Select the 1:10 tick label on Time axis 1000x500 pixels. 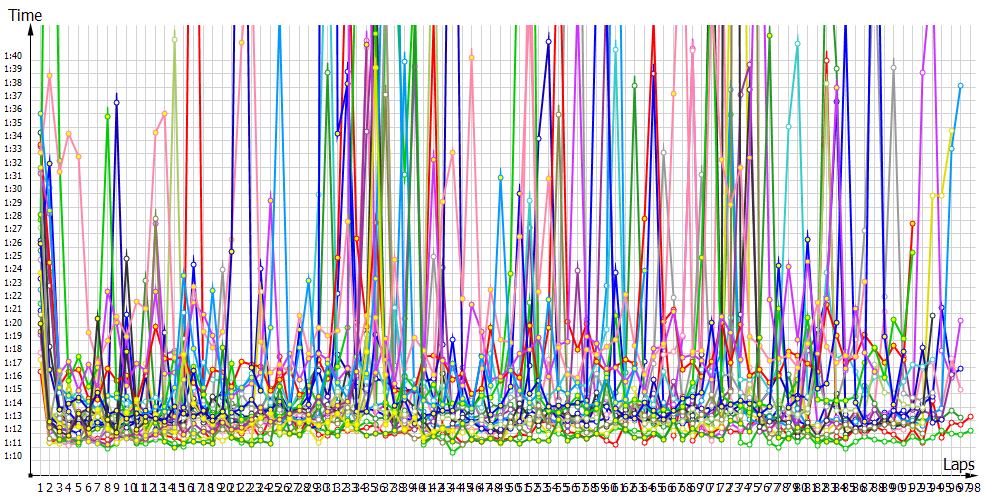[12, 456]
